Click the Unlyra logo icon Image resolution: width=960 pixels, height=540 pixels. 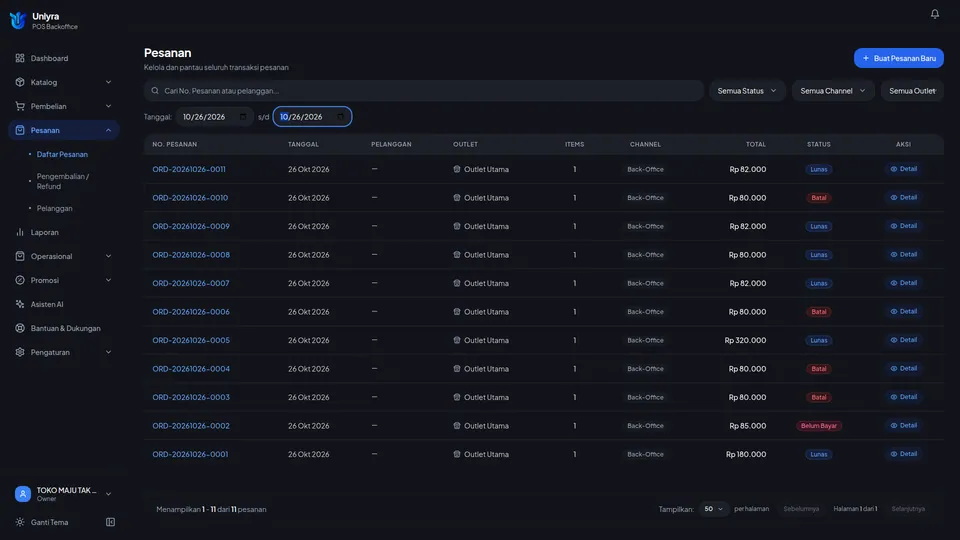[x=18, y=20]
